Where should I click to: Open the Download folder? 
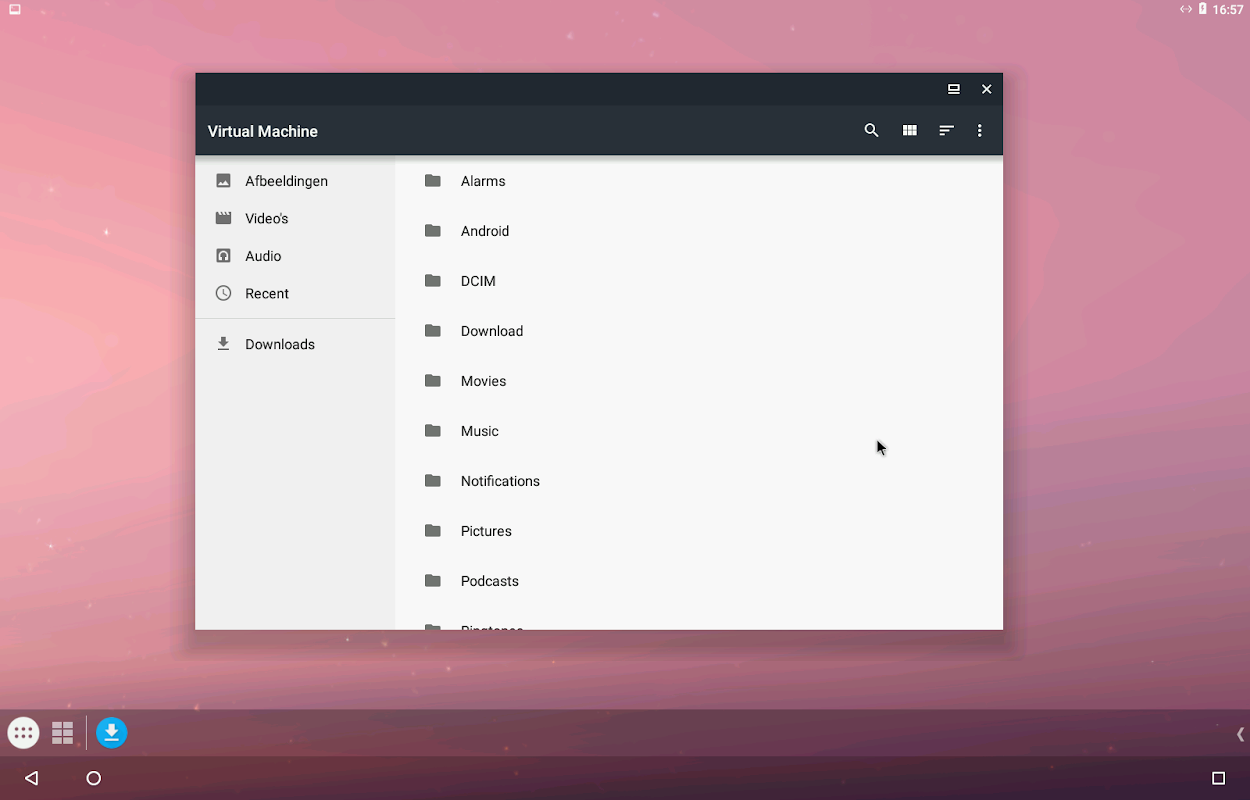click(491, 331)
